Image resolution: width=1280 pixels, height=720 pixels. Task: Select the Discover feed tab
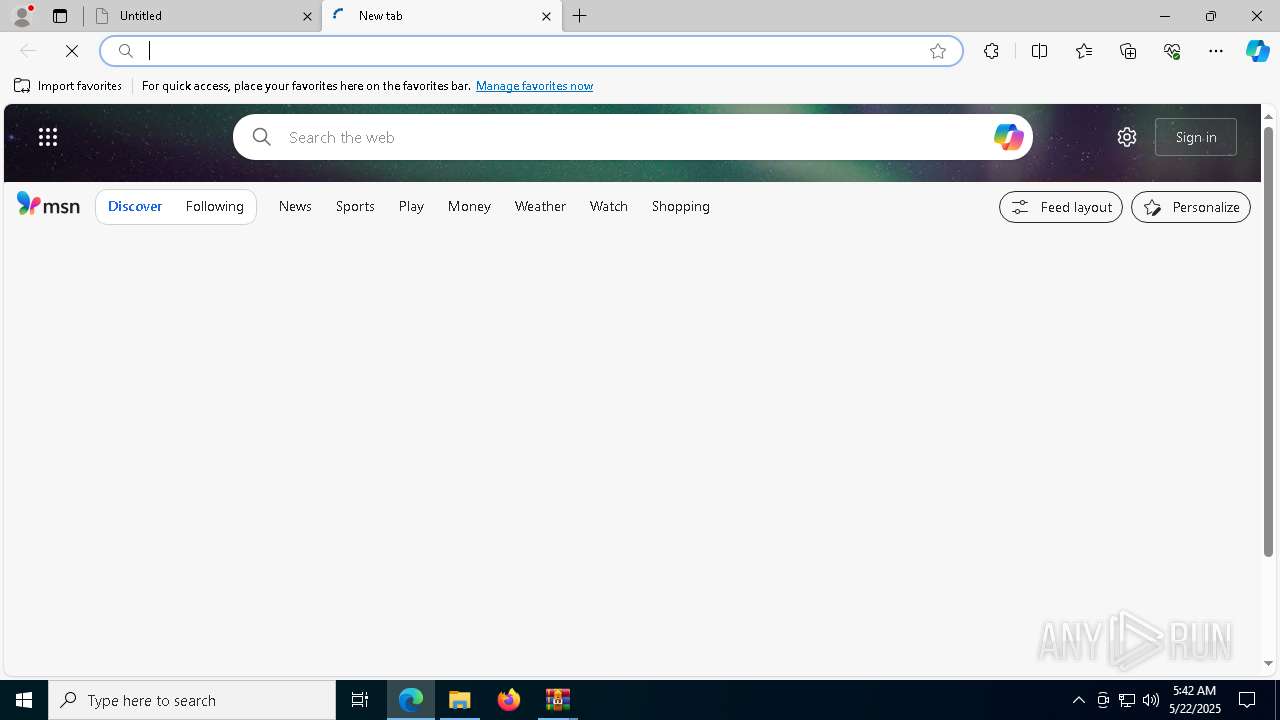tap(135, 207)
